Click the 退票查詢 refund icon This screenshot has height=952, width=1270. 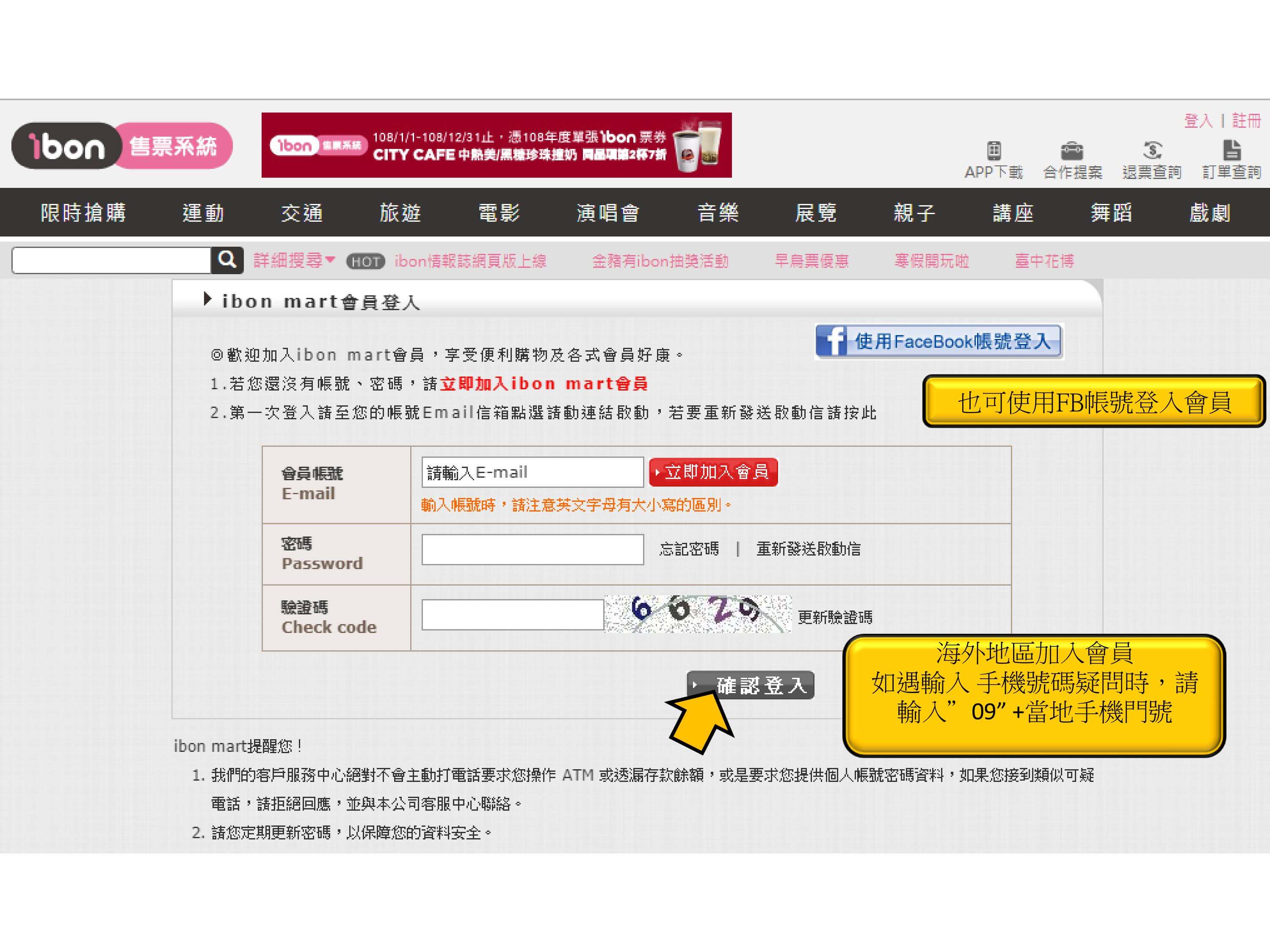pos(1152,150)
